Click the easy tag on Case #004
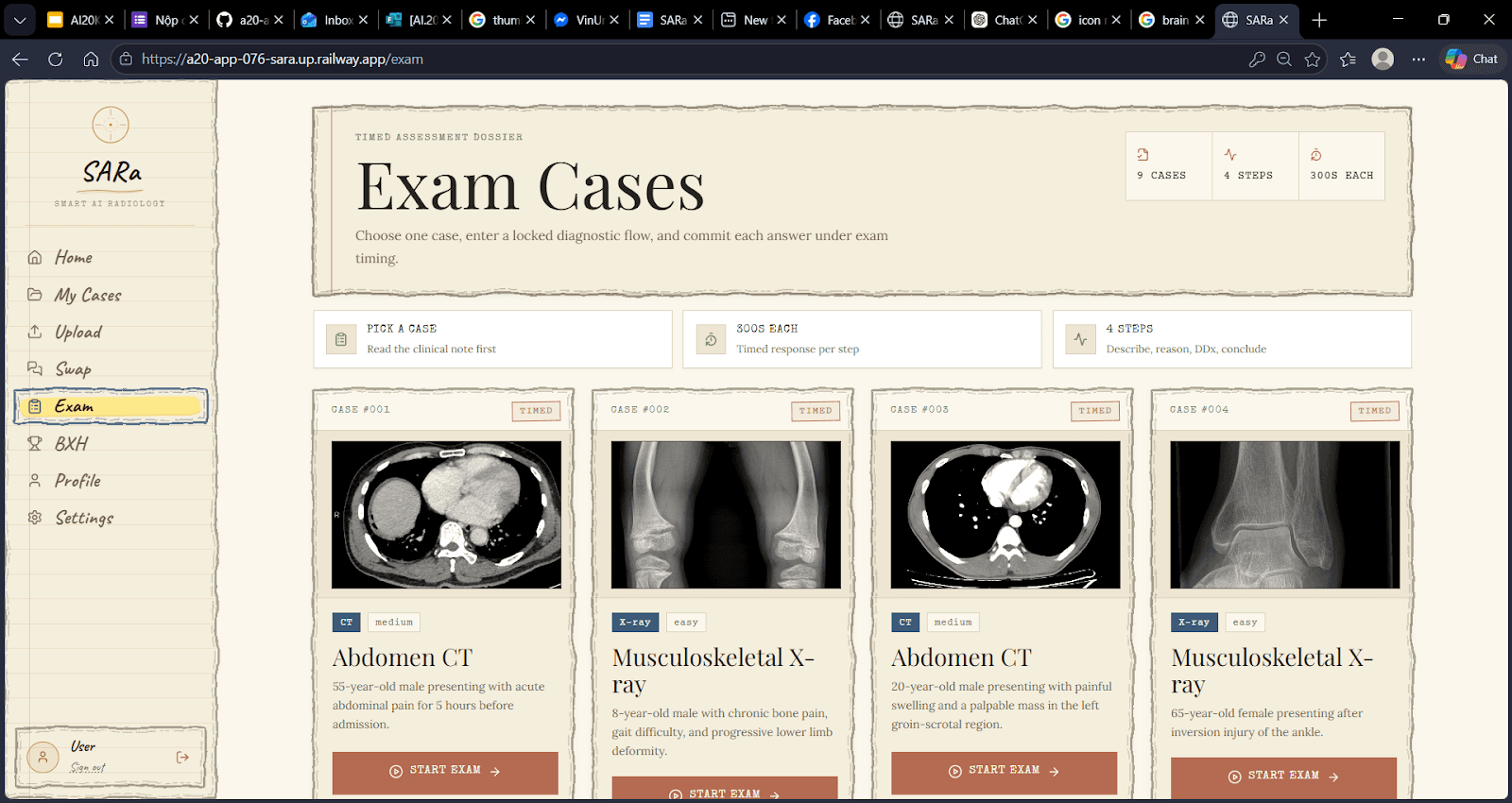This screenshot has width=1512, height=803. pos(1246,623)
